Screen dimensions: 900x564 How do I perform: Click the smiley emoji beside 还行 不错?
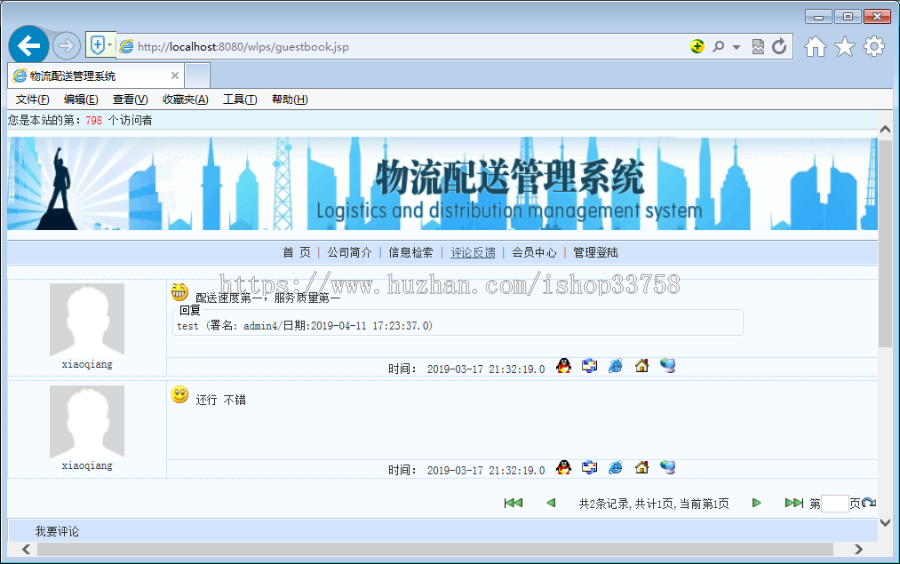[x=180, y=395]
